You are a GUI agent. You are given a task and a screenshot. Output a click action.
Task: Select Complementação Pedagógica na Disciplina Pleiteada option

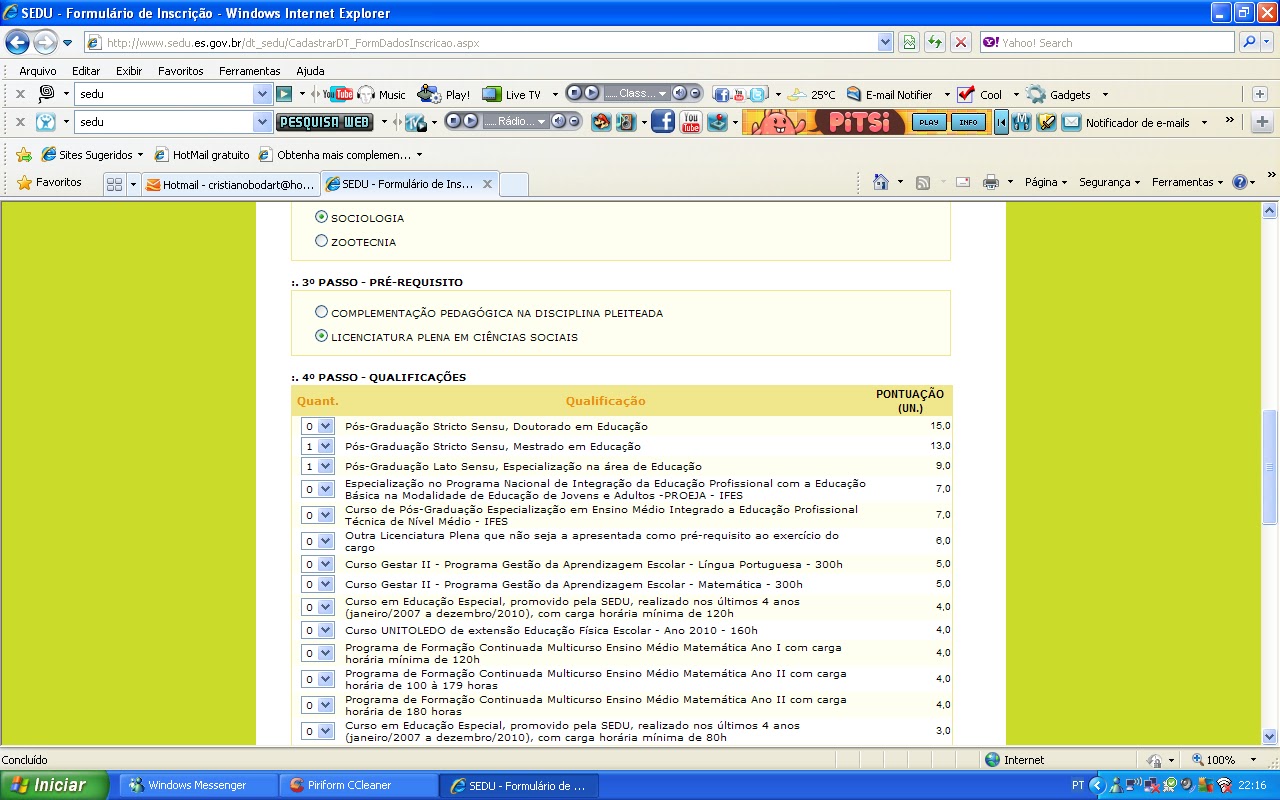pyautogui.click(x=321, y=312)
